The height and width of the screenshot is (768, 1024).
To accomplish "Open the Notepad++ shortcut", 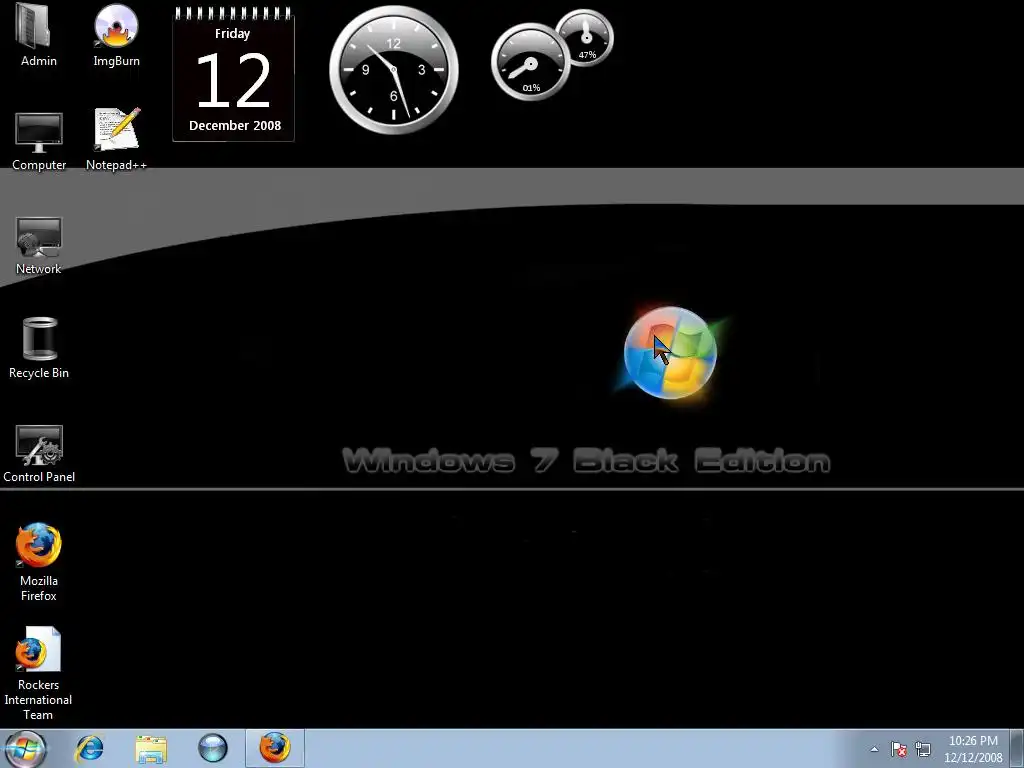I will pos(116,140).
